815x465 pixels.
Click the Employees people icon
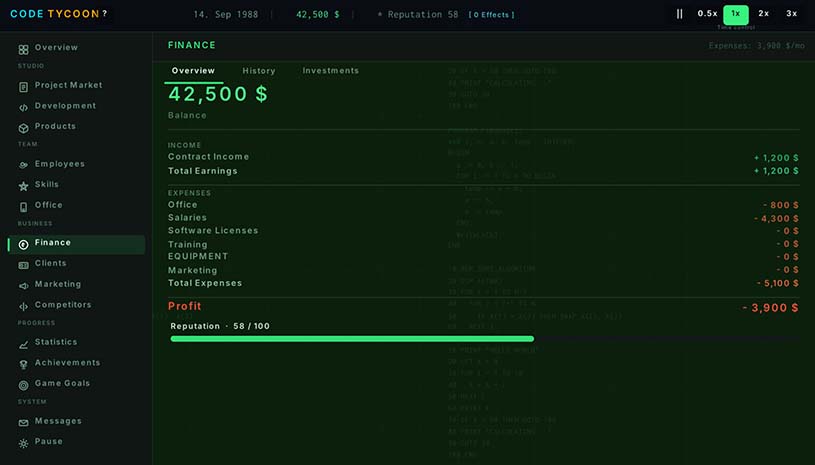click(x=23, y=165)
